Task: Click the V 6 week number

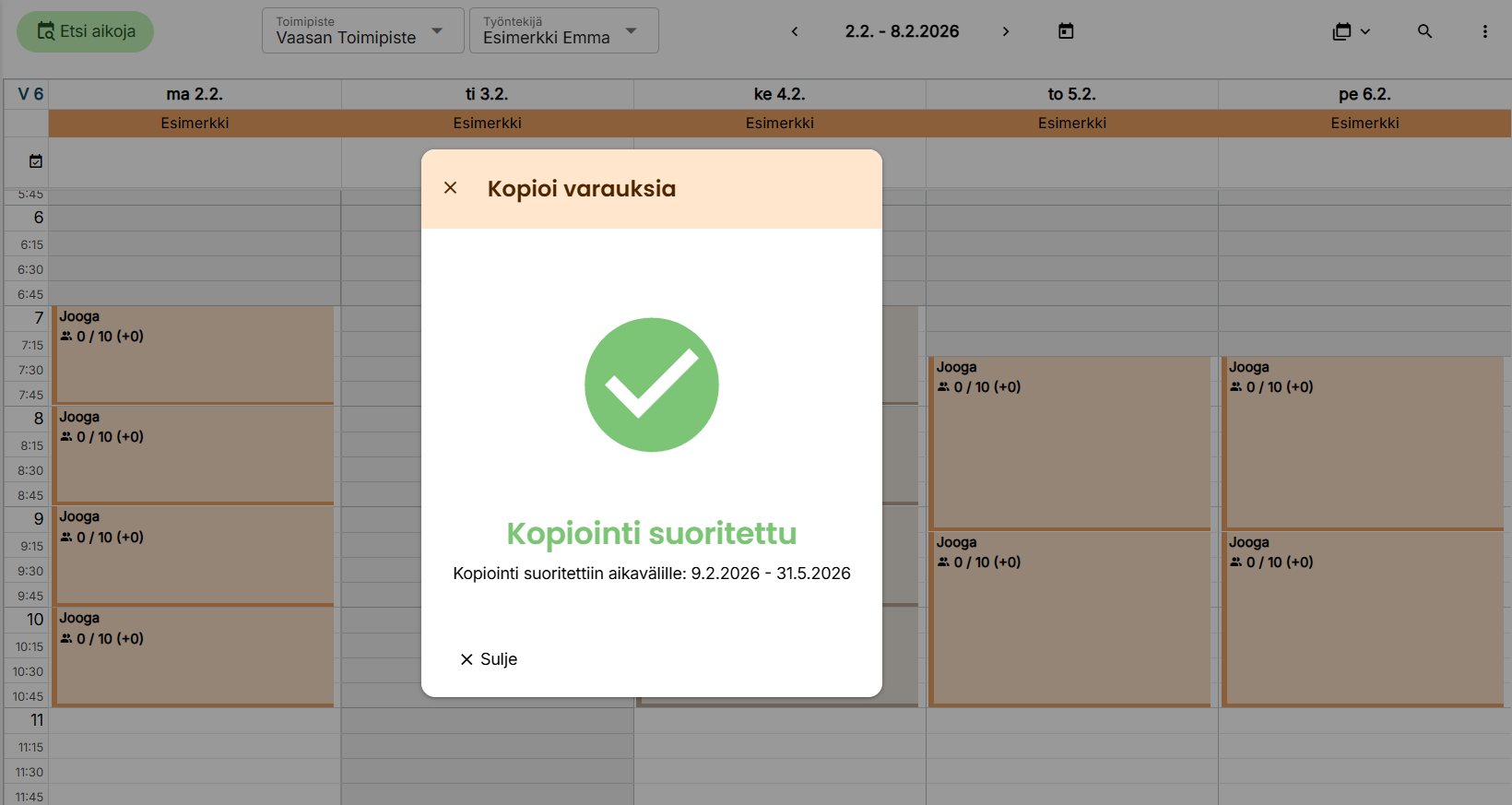Action: pyautogui.click(x=30, y=94)
